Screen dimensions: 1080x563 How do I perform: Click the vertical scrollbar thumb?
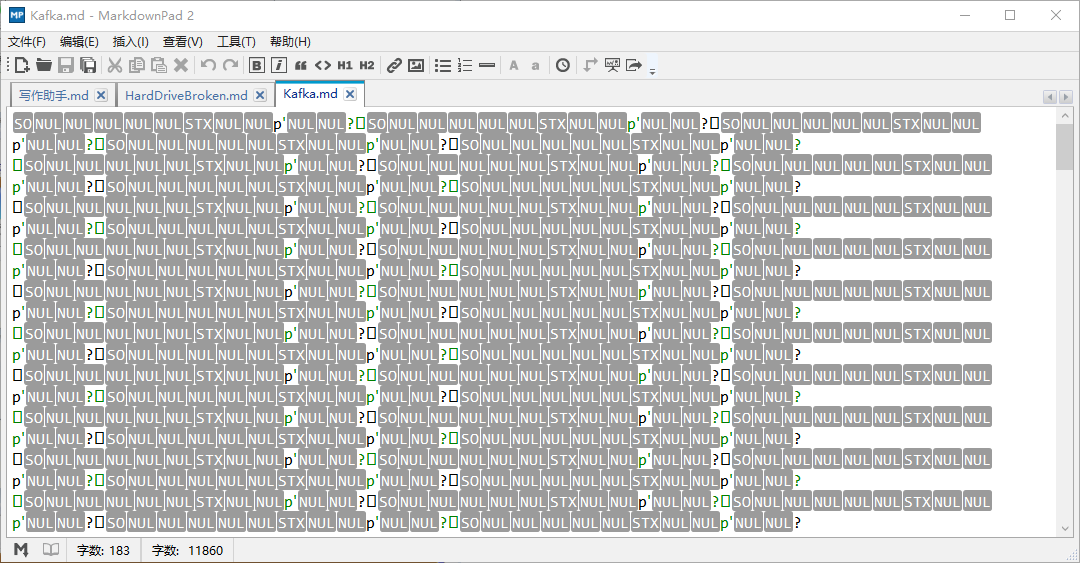pos(1065,147)
